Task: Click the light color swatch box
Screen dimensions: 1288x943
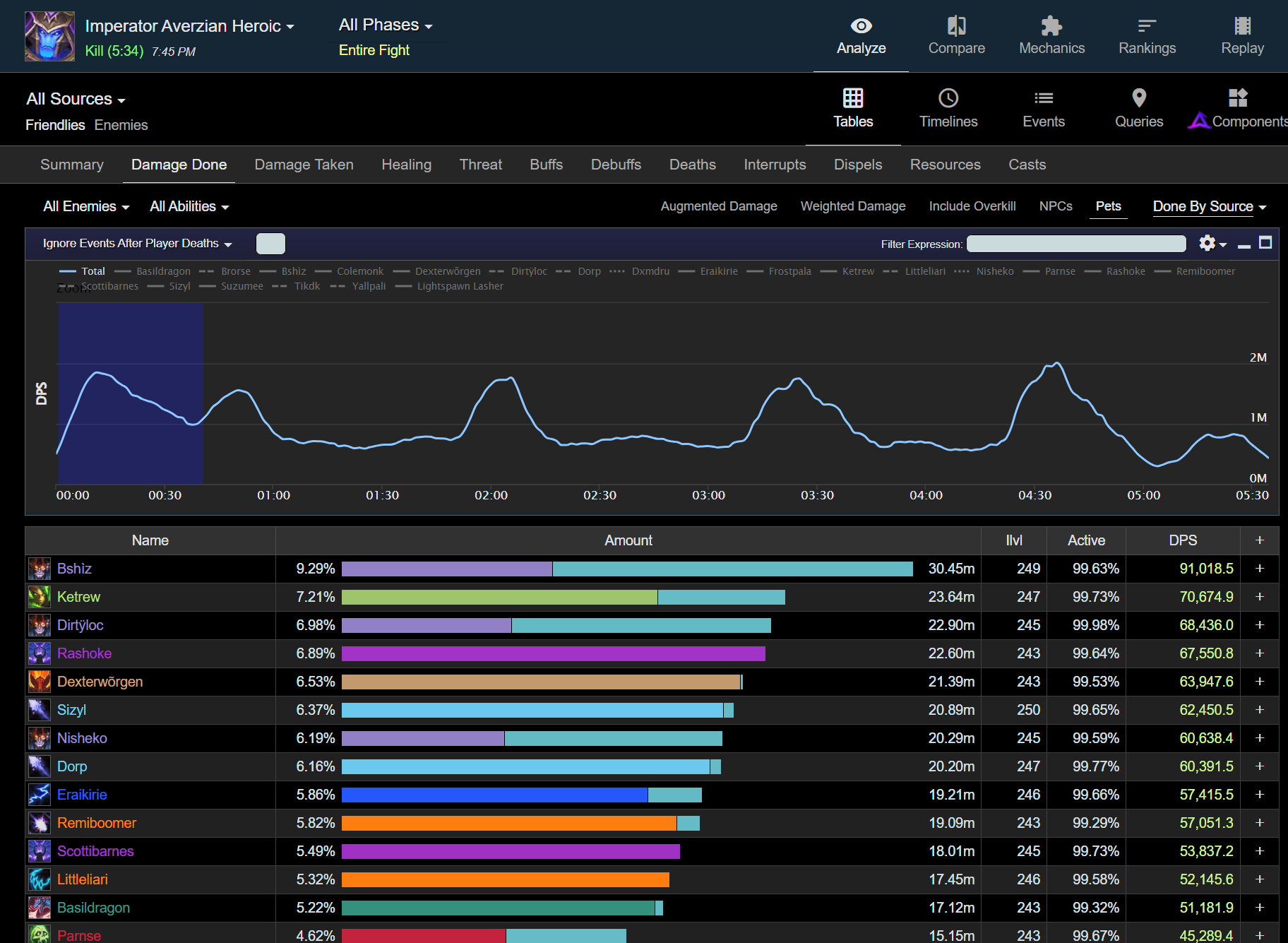Action: [270, 244]
